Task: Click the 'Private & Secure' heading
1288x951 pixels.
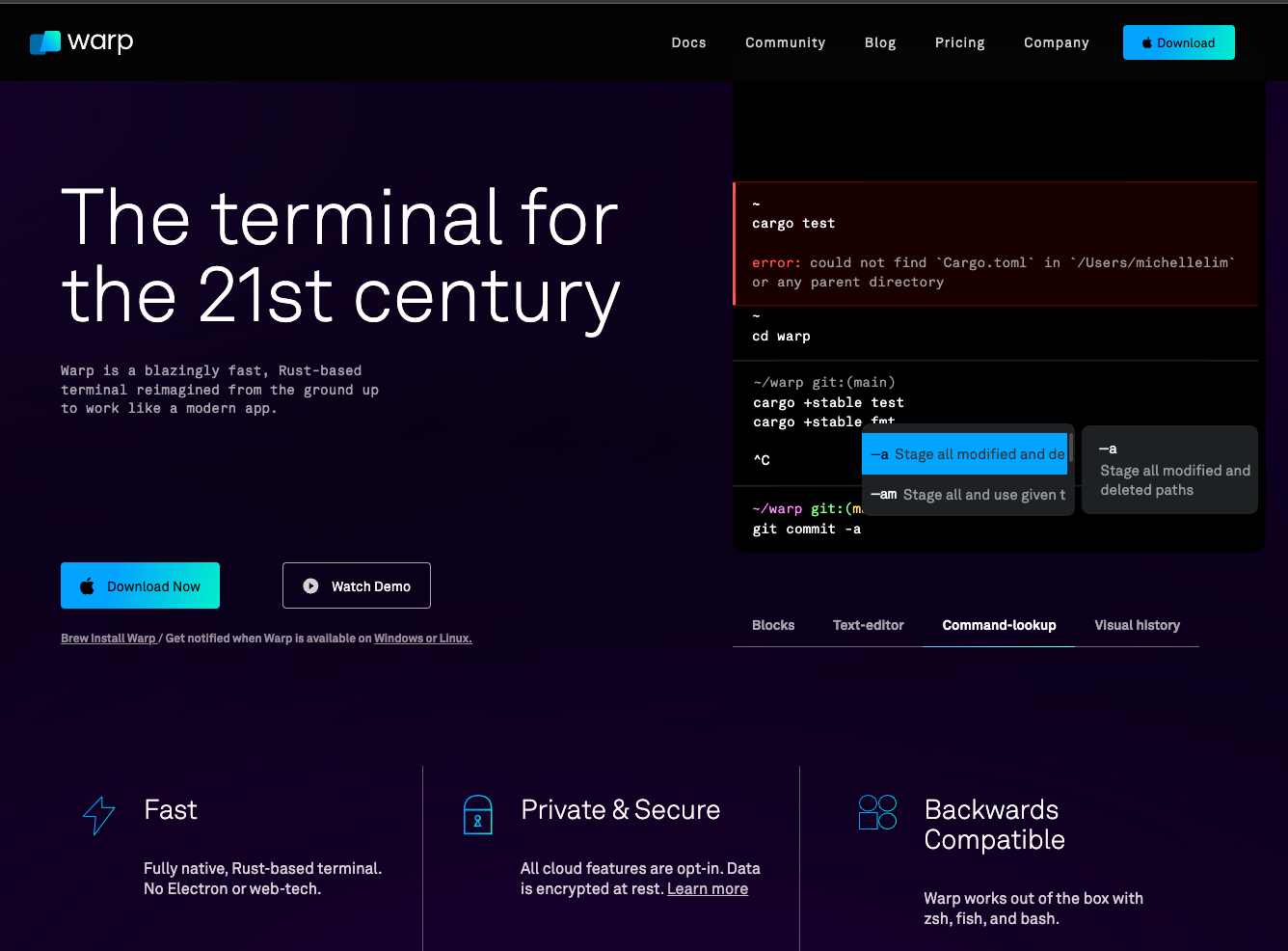Action: click(x=620, y=810)
